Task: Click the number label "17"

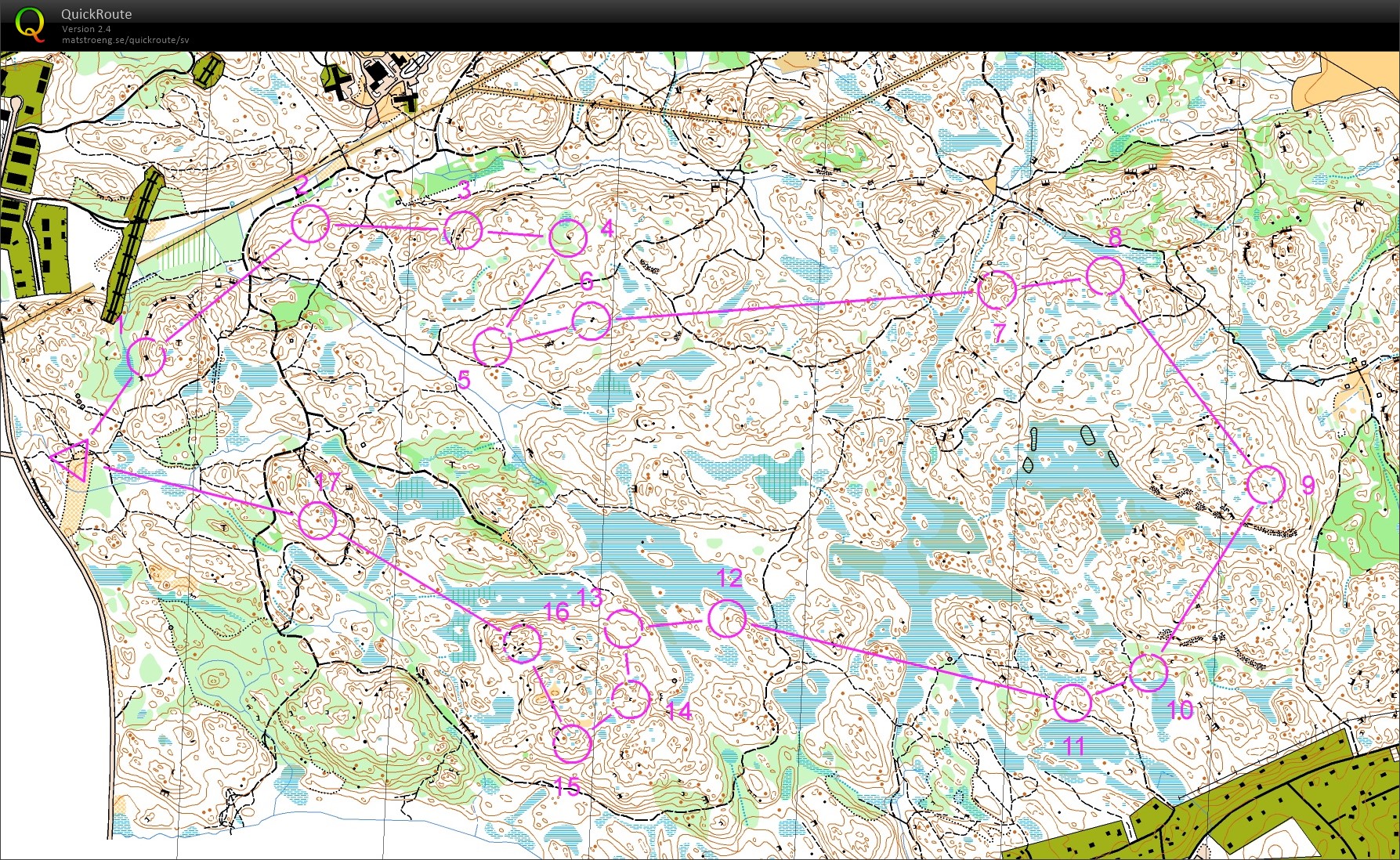Action: 327,482
